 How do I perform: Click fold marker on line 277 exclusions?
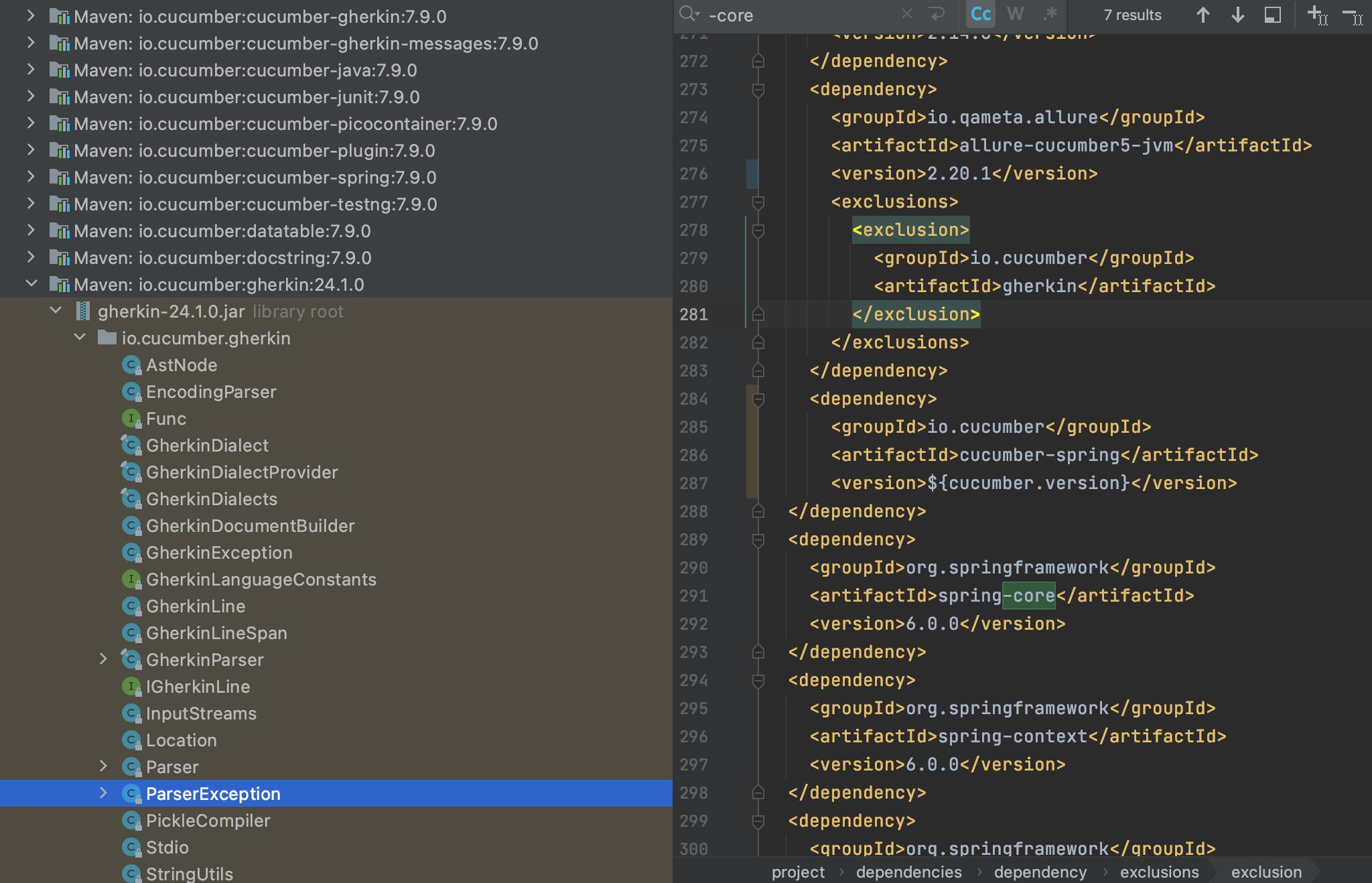pos(758,202)
